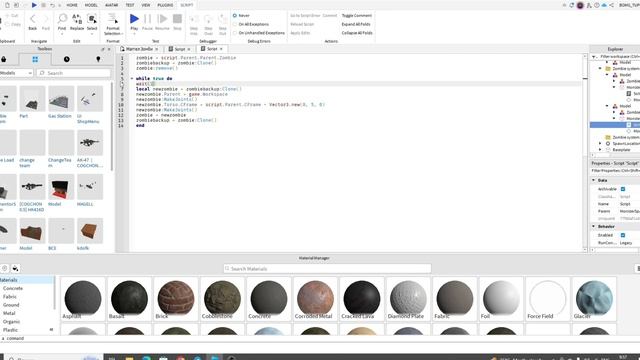Open the HOME ribbon tab
Image resolution: width=640 pixels, height=360 pixels.
[72, 5]
